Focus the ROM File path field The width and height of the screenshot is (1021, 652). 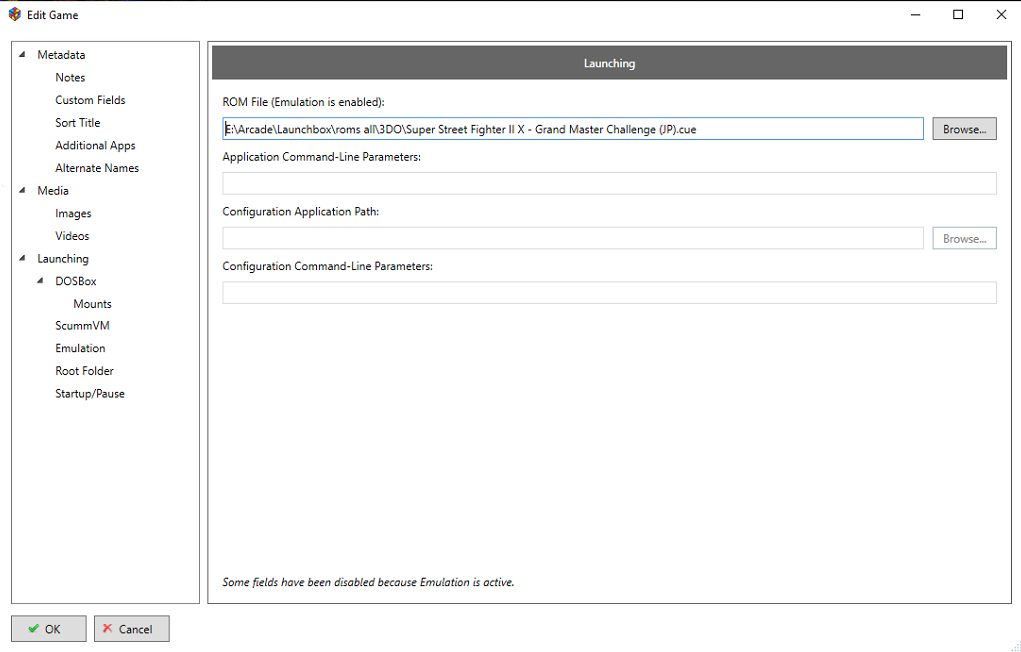point(572,129)
